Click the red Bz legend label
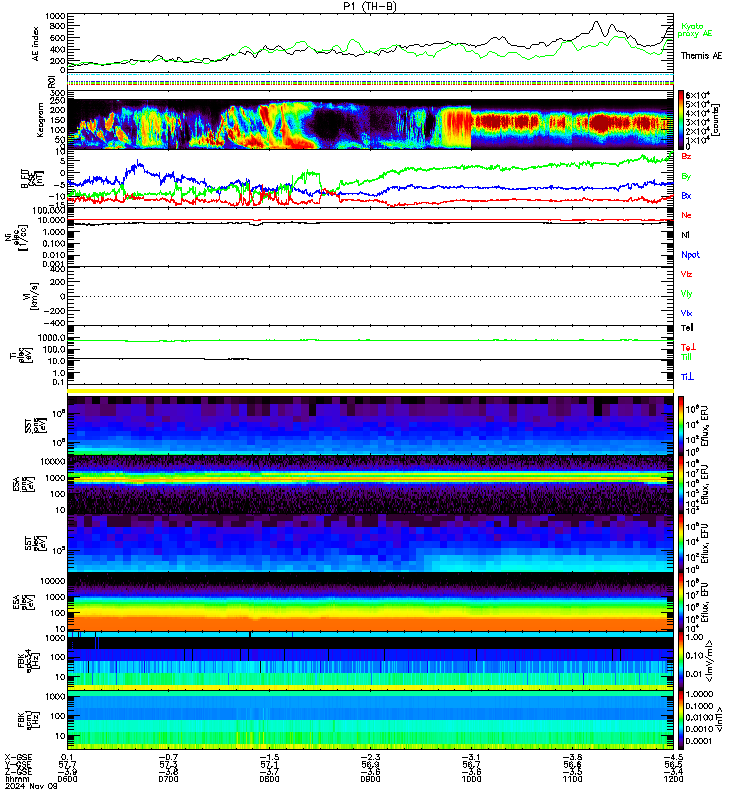The image size is (750, 800). (x=686, y=156)
